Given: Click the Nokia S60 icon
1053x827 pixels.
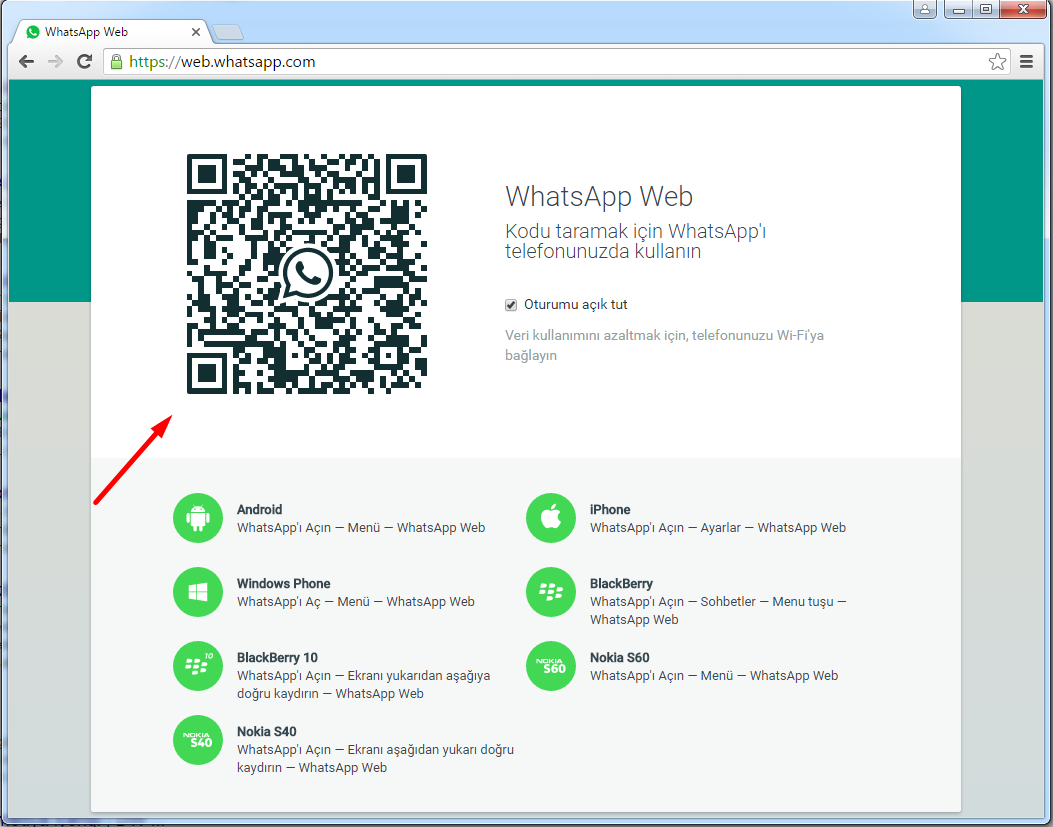Looking at the screenshot, I should [551, 666].
